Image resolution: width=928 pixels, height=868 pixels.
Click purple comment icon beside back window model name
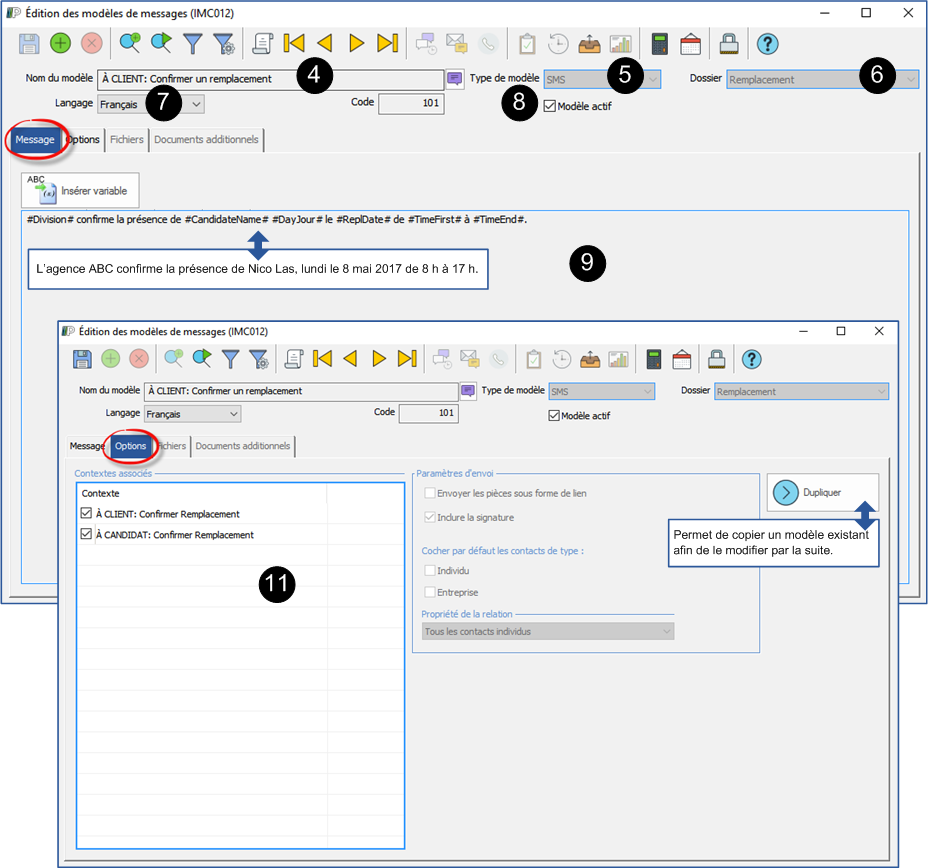click(455, 79)
